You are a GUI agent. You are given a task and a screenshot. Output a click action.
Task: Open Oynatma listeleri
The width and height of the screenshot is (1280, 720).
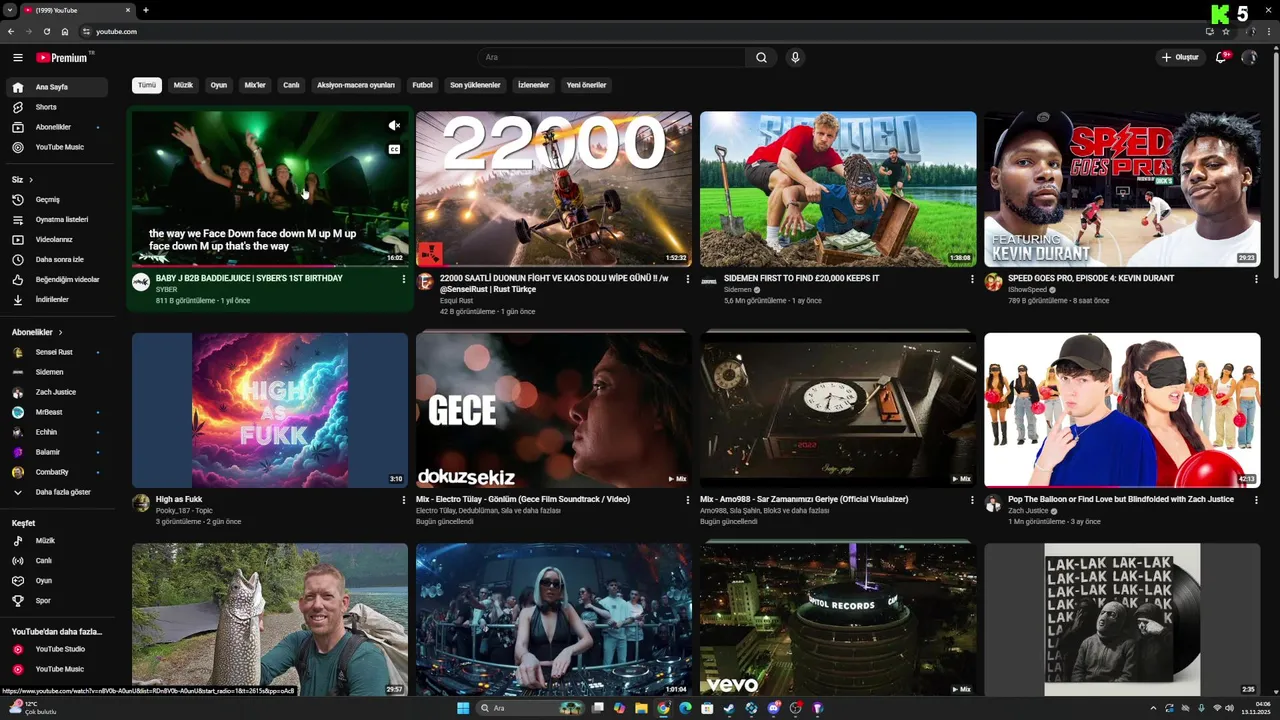[55, 219]
